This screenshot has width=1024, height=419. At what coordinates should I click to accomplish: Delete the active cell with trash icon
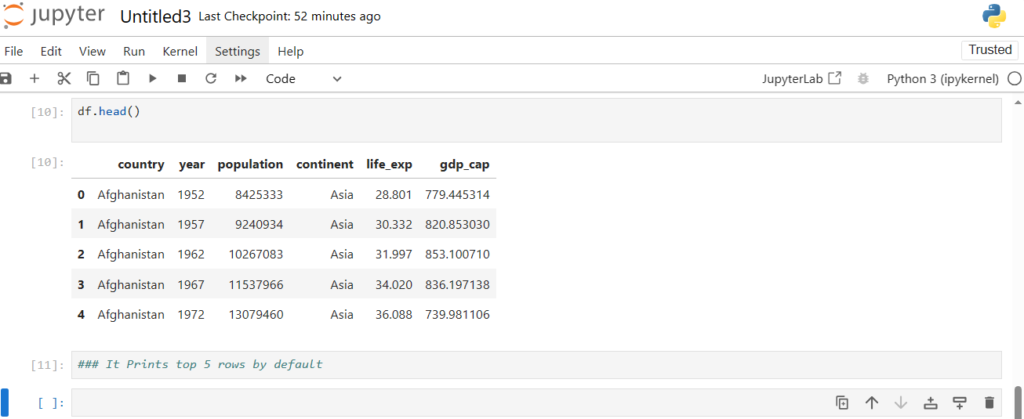[989, 403]
